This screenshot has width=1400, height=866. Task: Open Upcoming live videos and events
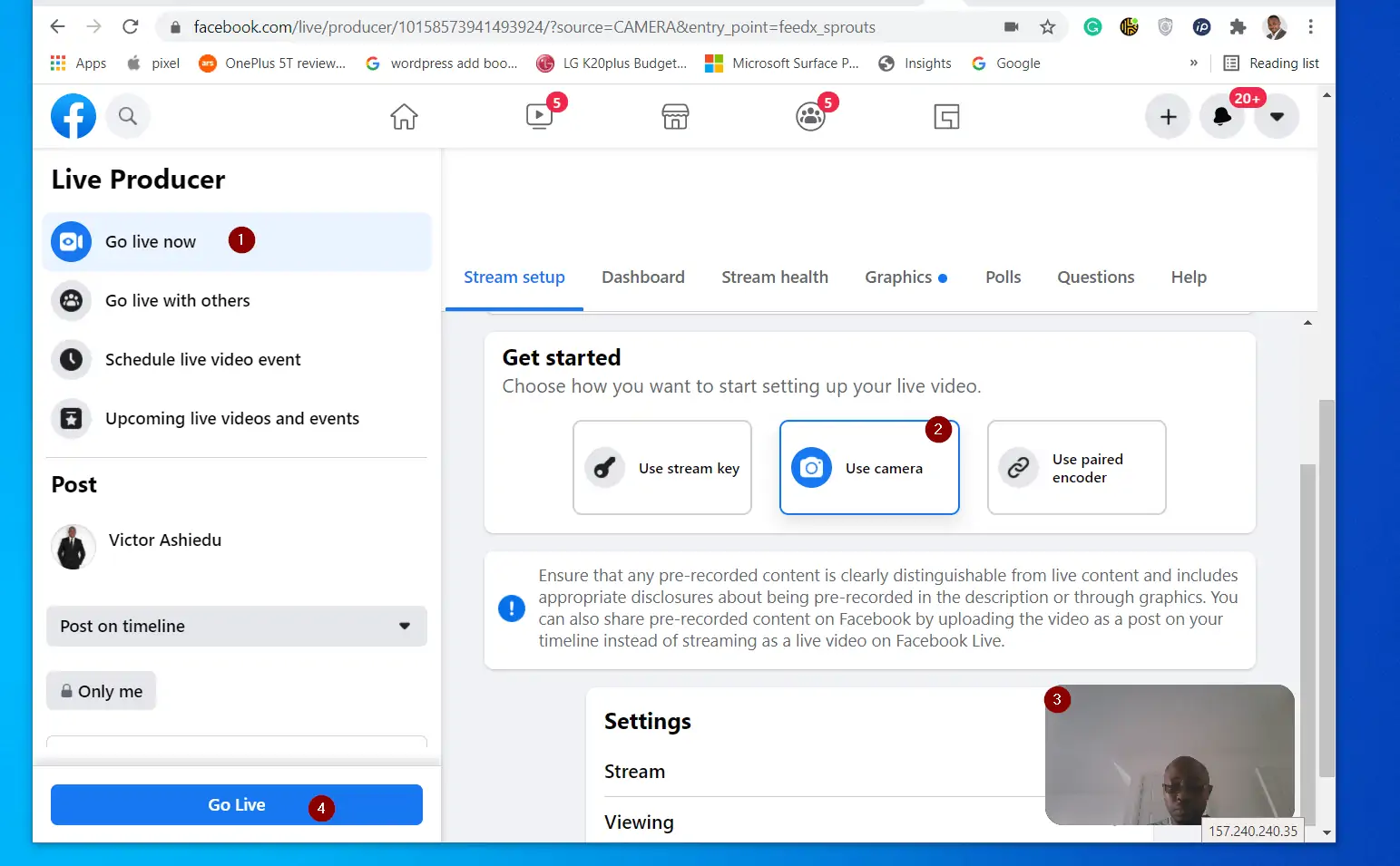(x=237, y=419)
